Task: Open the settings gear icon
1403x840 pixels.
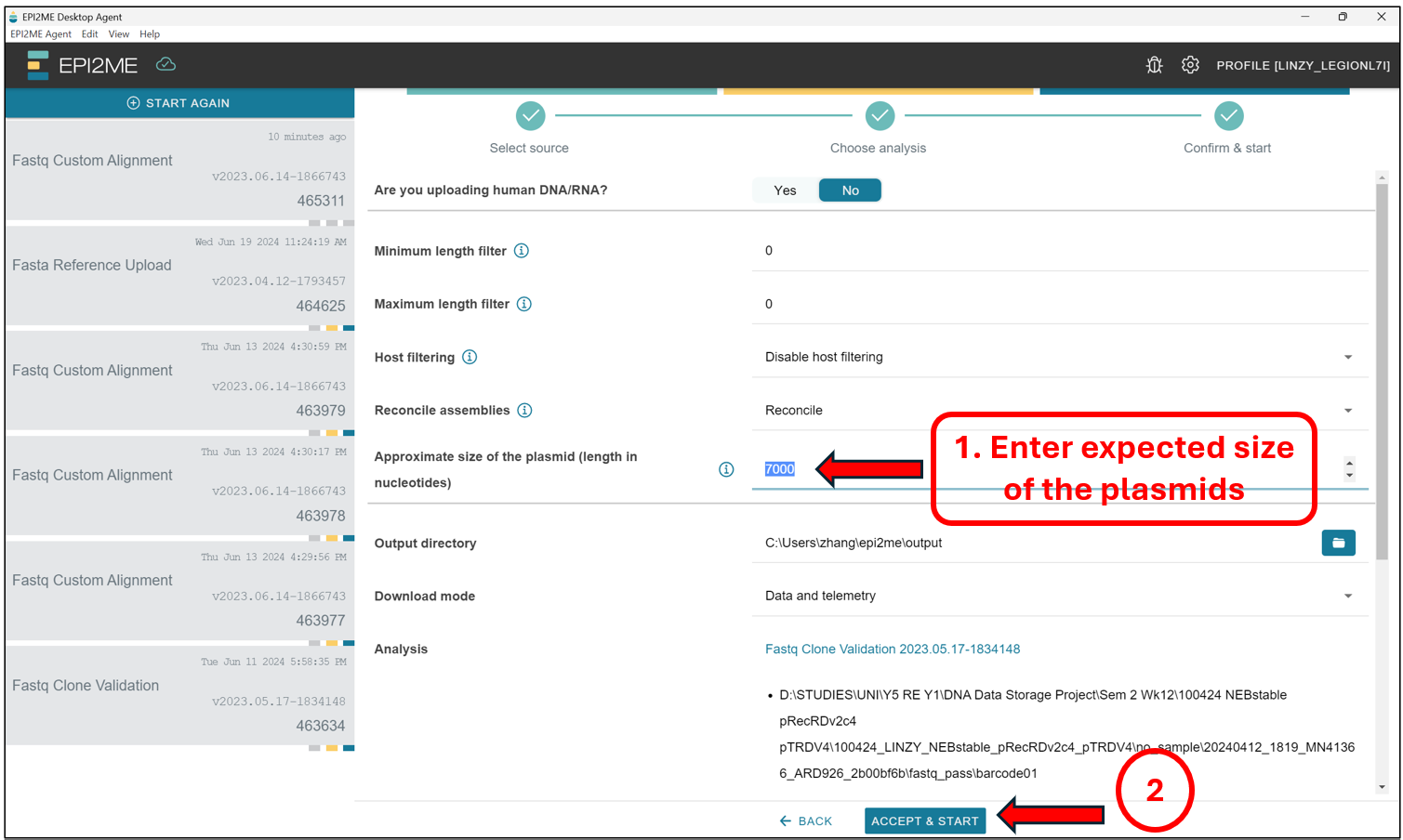Action: 1190,65
